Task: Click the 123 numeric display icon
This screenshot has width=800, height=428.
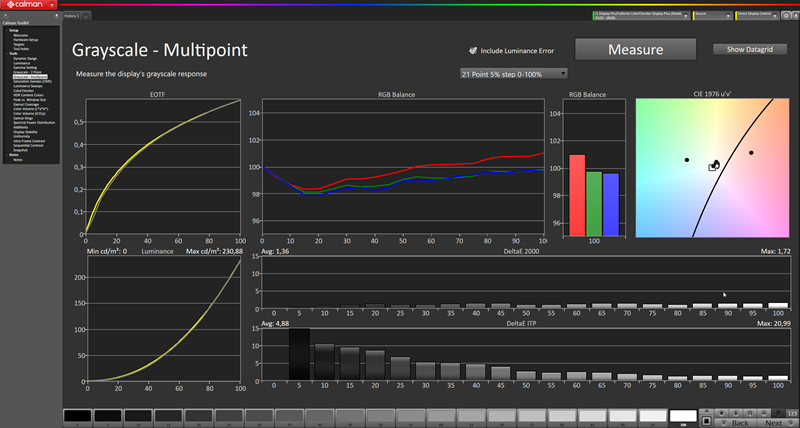Action: [792, 413]
